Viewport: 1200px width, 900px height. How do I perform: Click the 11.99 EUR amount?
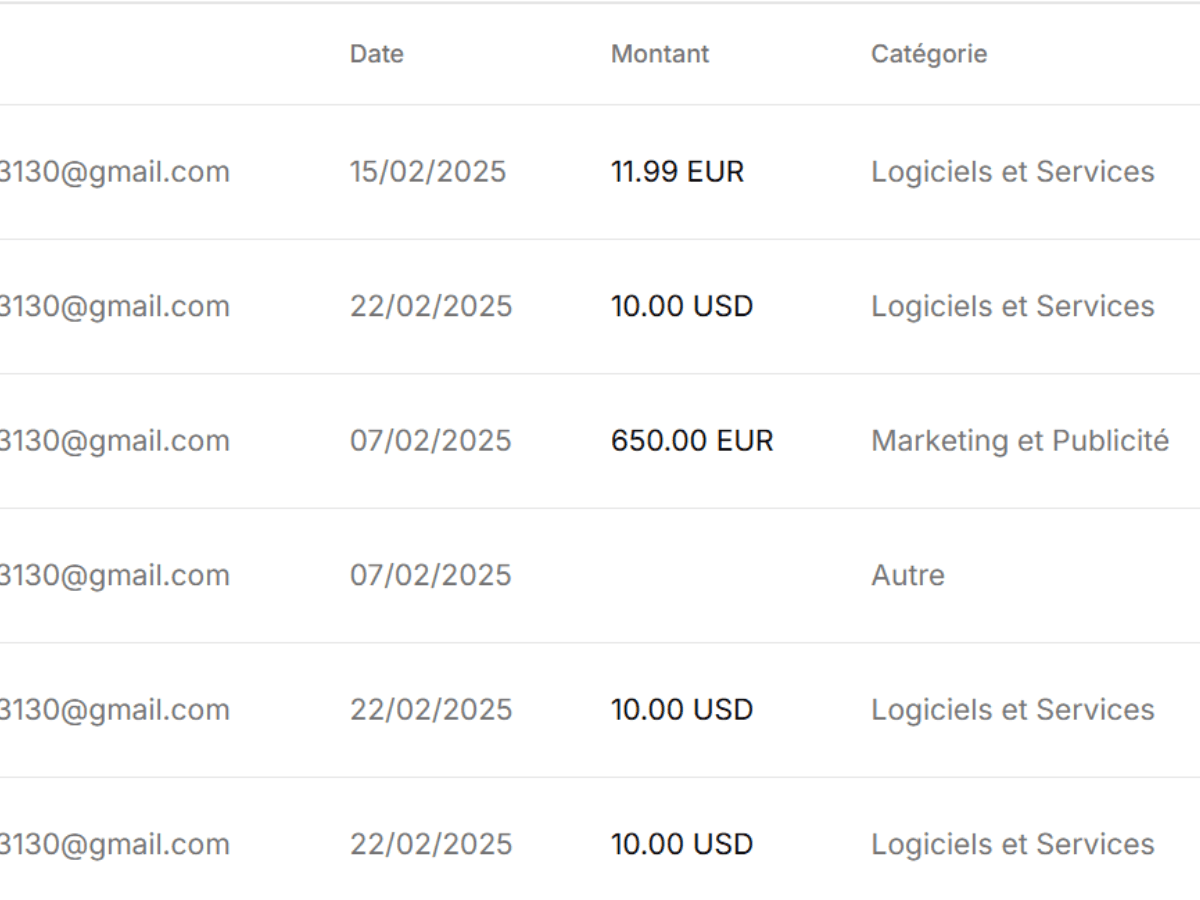coord(678,172)
